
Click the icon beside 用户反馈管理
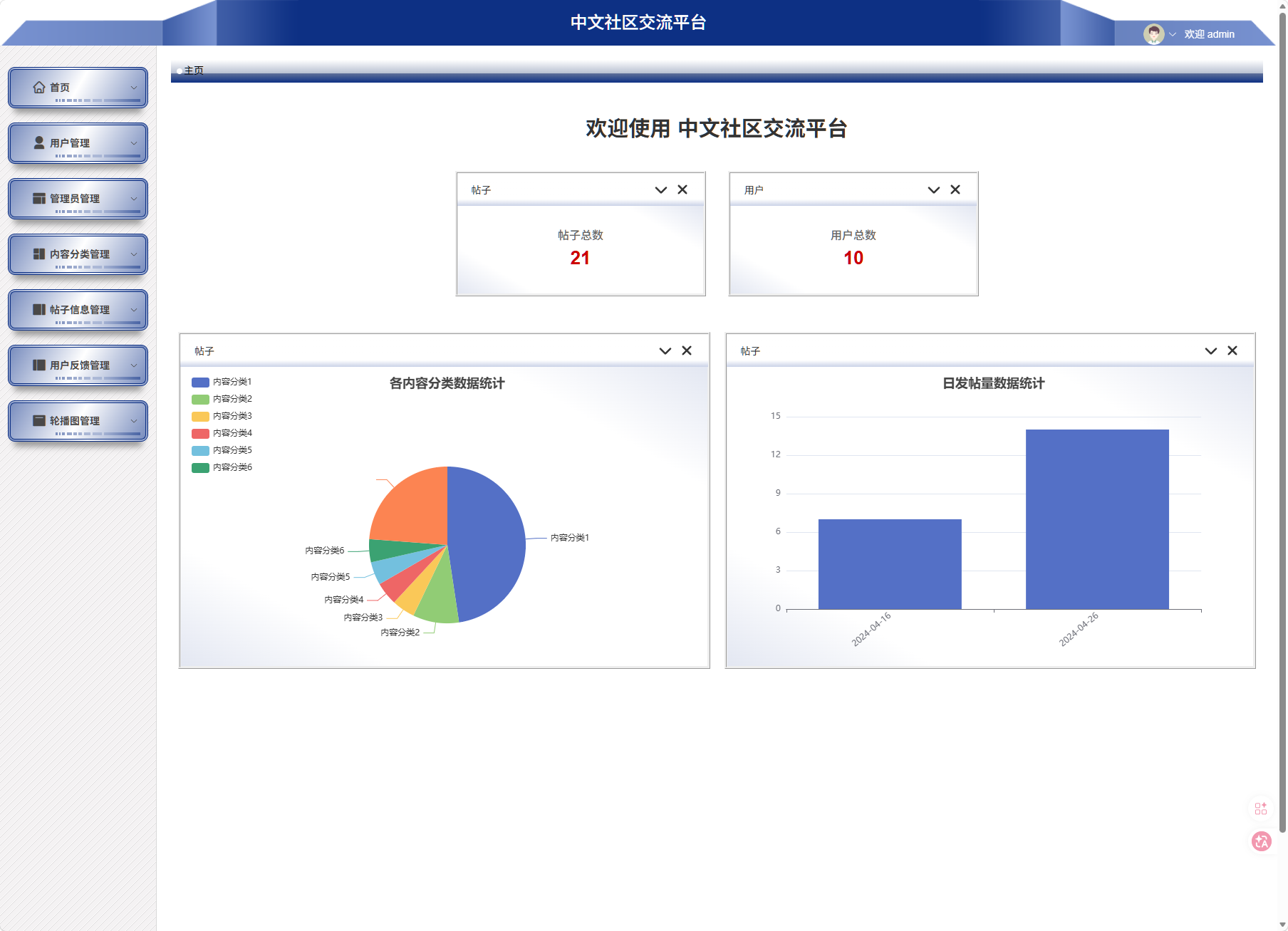39,365
